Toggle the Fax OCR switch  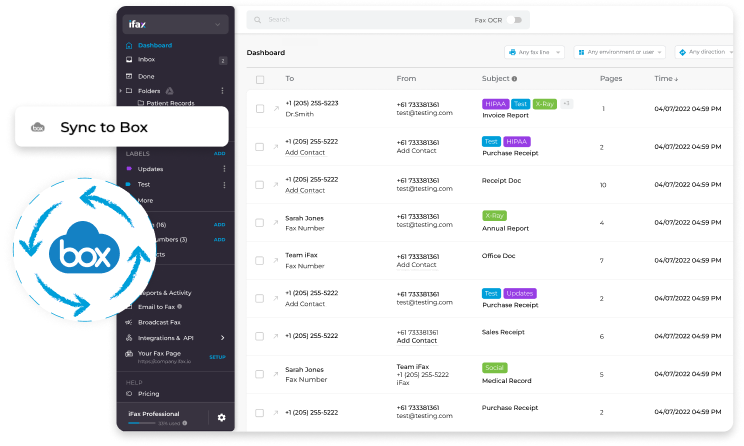(x=515, y=20)
